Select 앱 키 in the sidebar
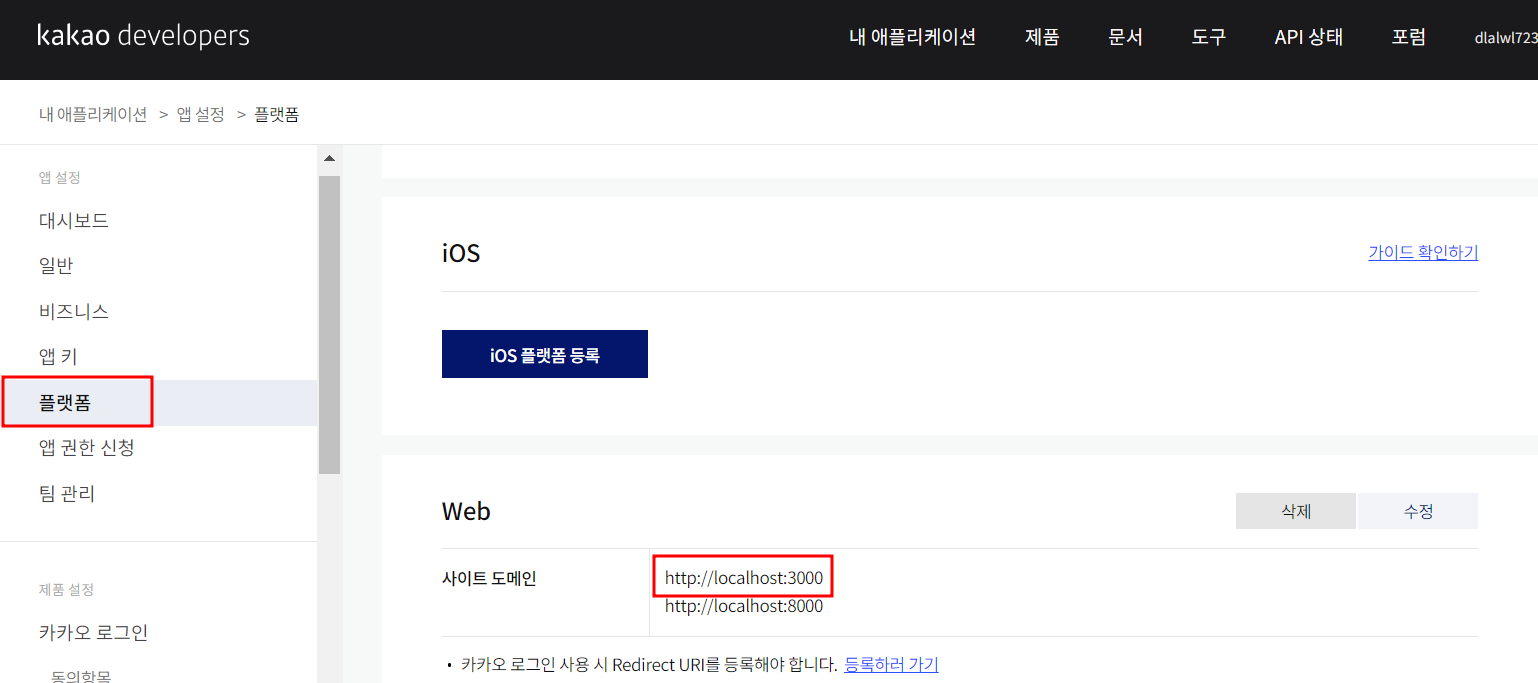 [58, 357]
